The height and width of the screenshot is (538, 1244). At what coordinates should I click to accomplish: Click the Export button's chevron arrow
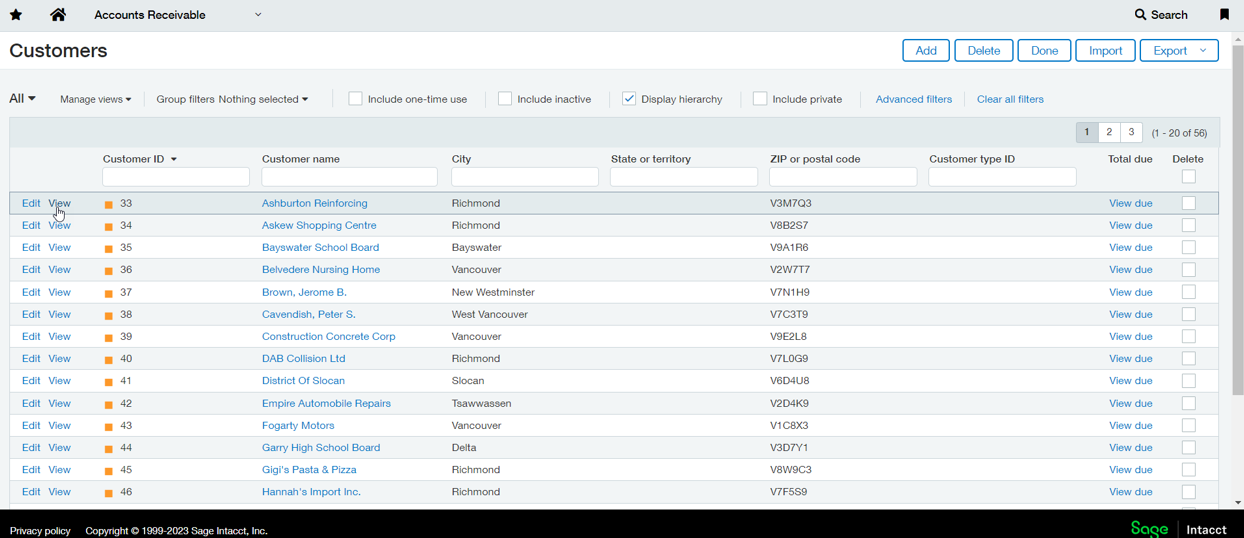coord(1203,51)
